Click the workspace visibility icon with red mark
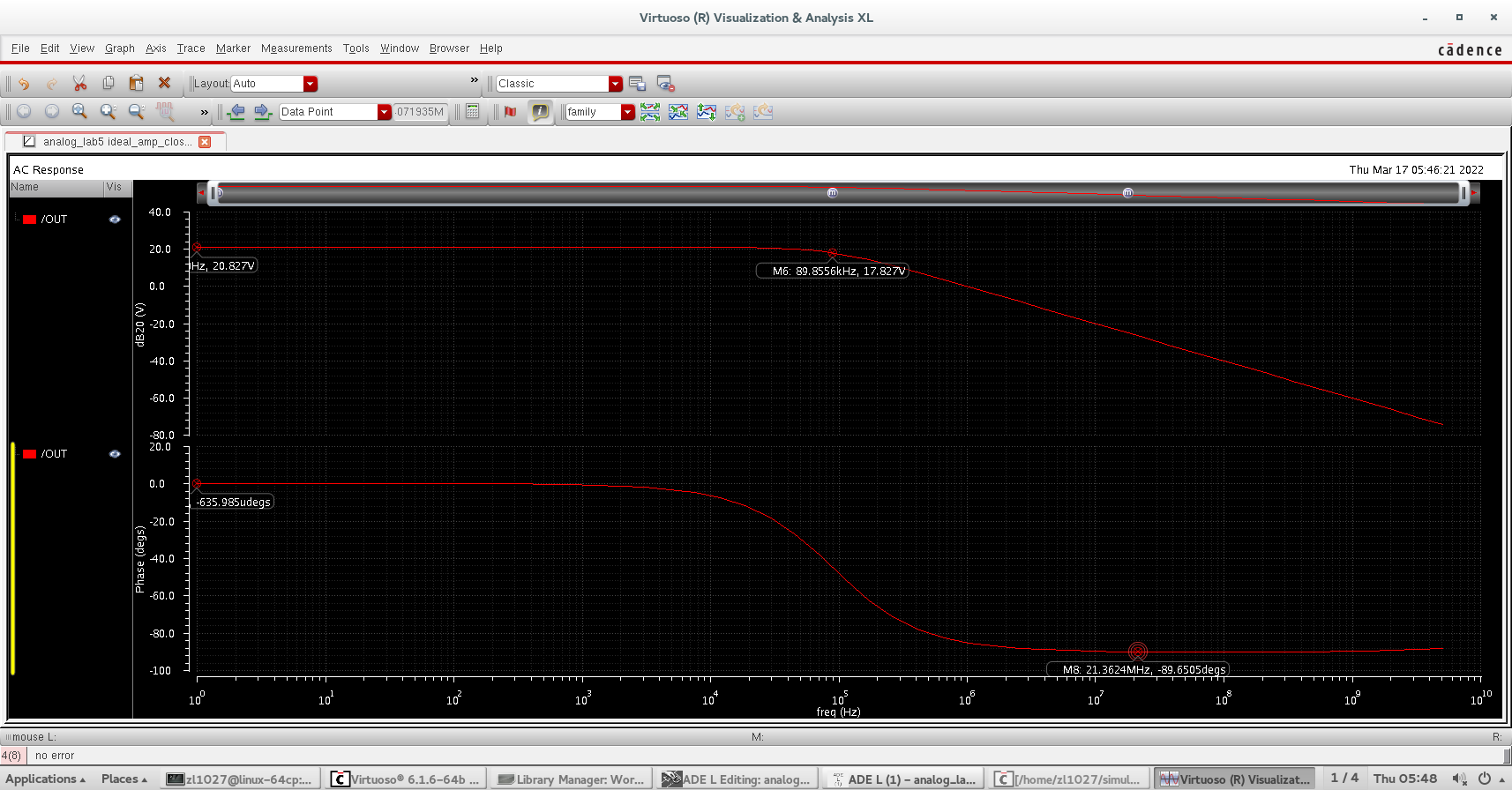The image size is (1512, 790). point(666,84)
